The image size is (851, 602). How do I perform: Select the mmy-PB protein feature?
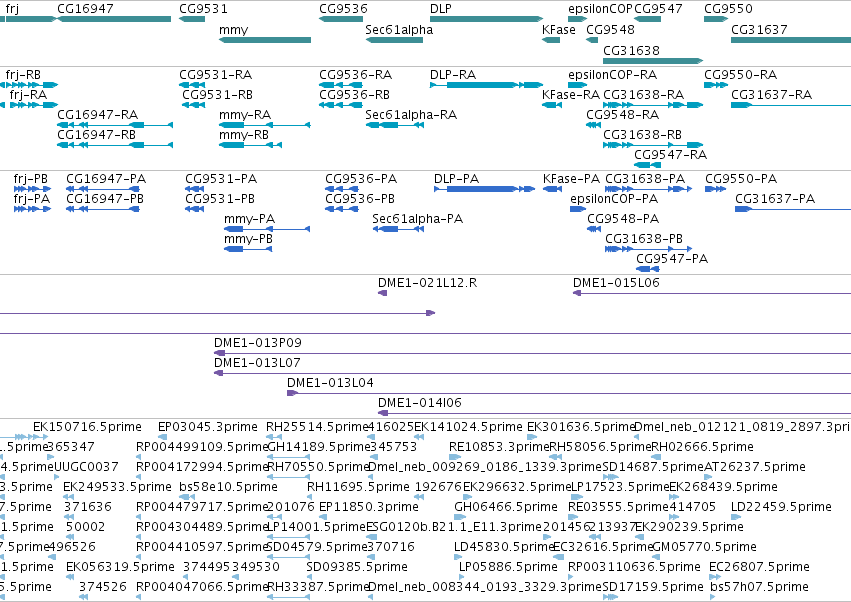(248, 249)
